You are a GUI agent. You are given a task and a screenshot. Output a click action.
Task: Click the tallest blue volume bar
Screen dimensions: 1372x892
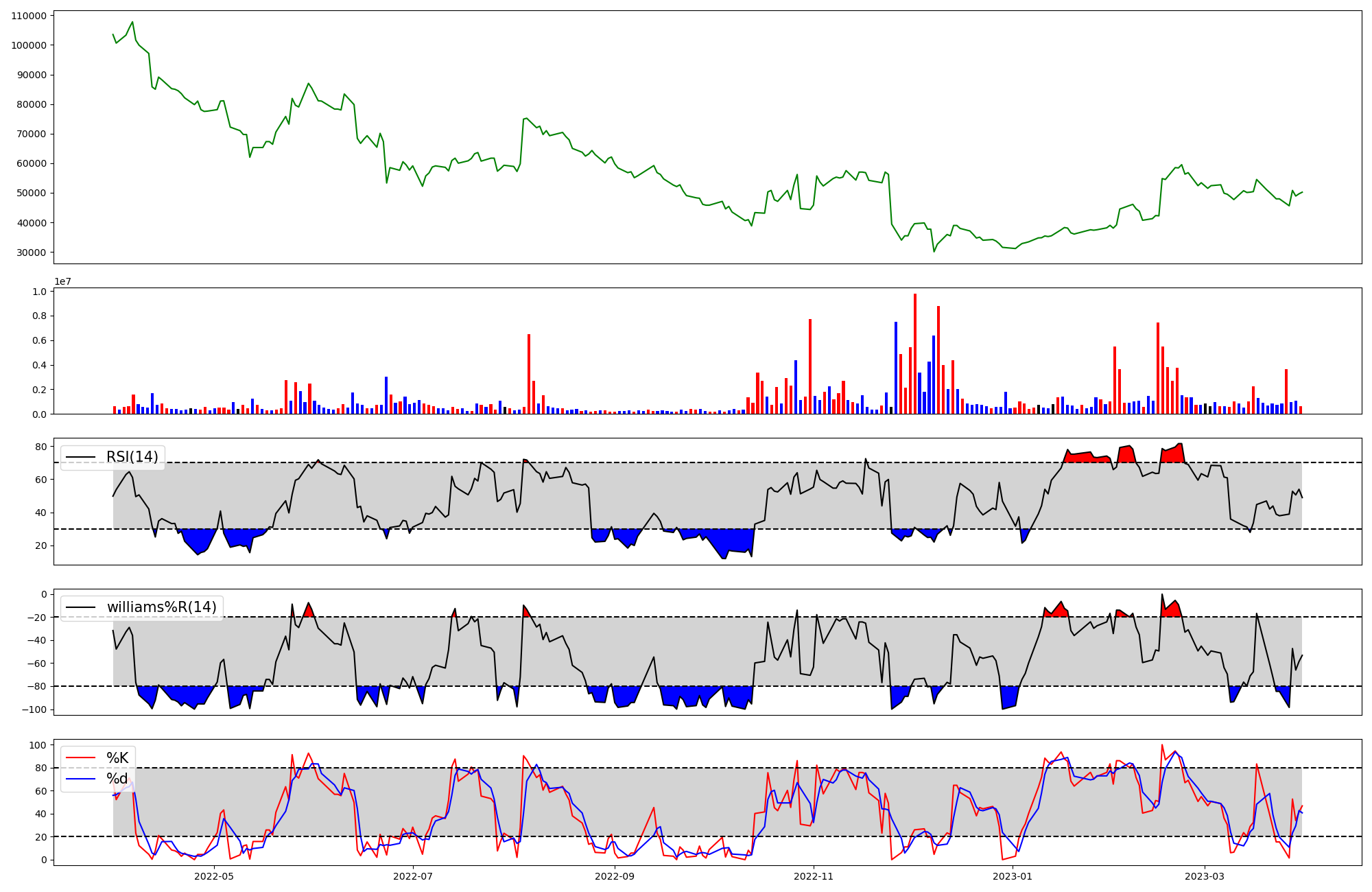[x=896, y=367]
